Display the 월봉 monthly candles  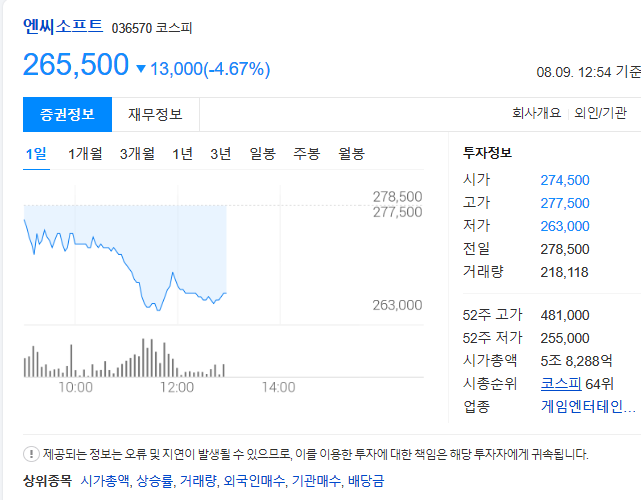point(351,154)
